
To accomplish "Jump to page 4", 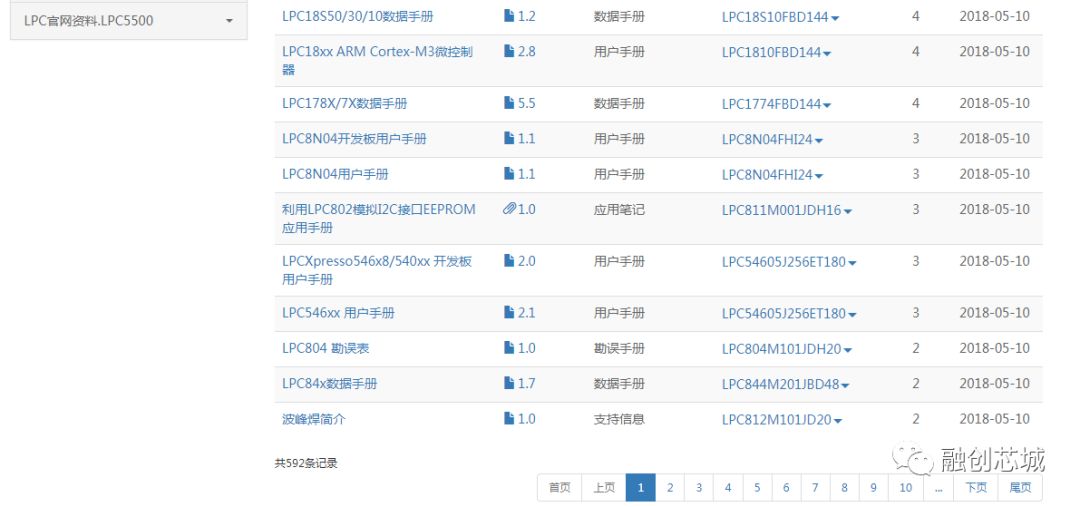I will tap(727, 488).
